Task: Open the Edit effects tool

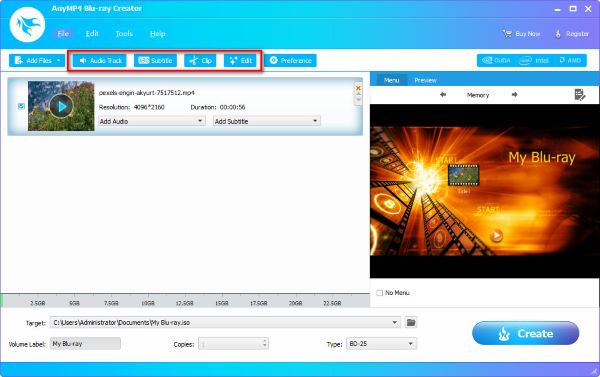Action: tap(240, 60)
